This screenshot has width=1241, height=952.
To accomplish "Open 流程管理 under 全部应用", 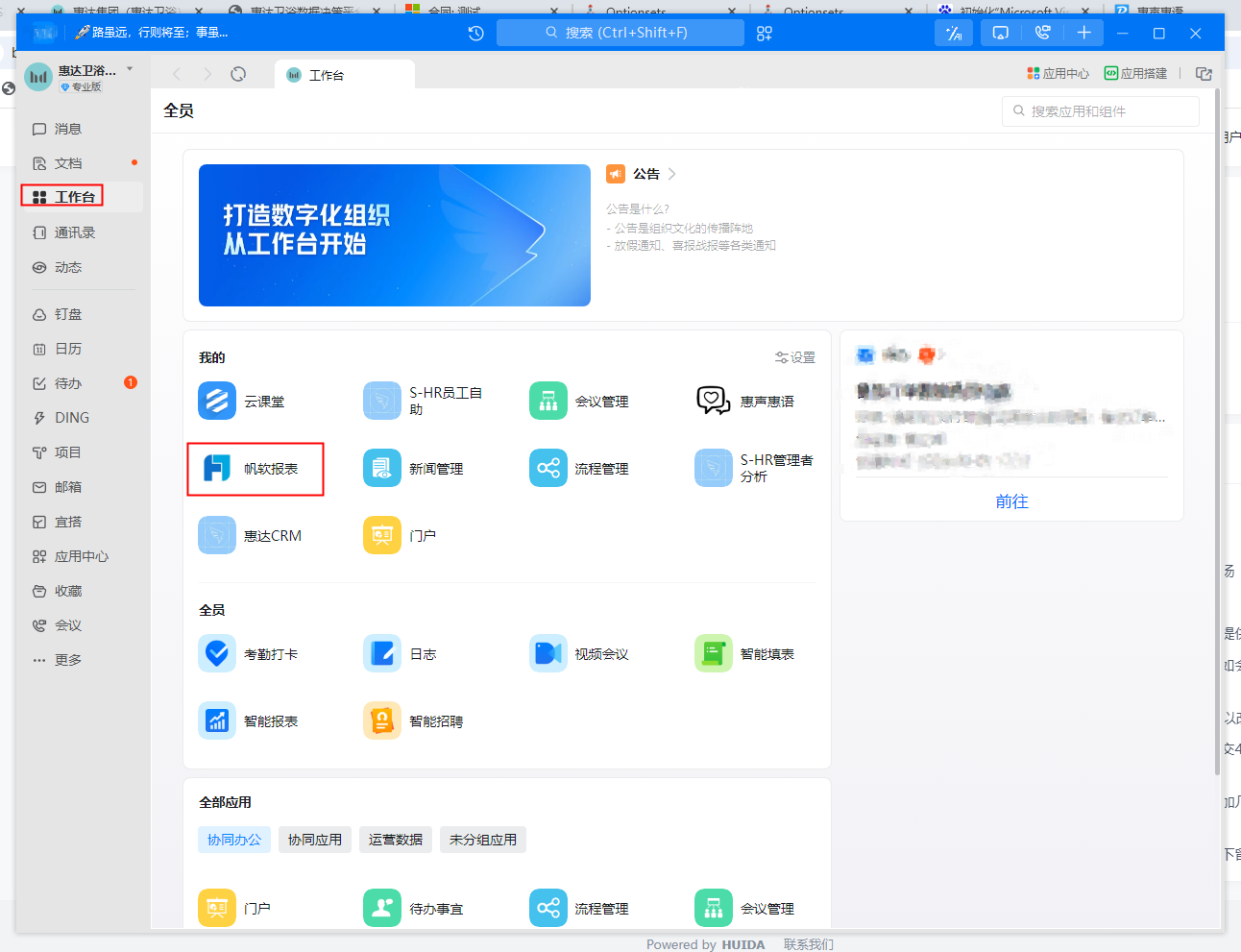I will click(x=548, y=908).
